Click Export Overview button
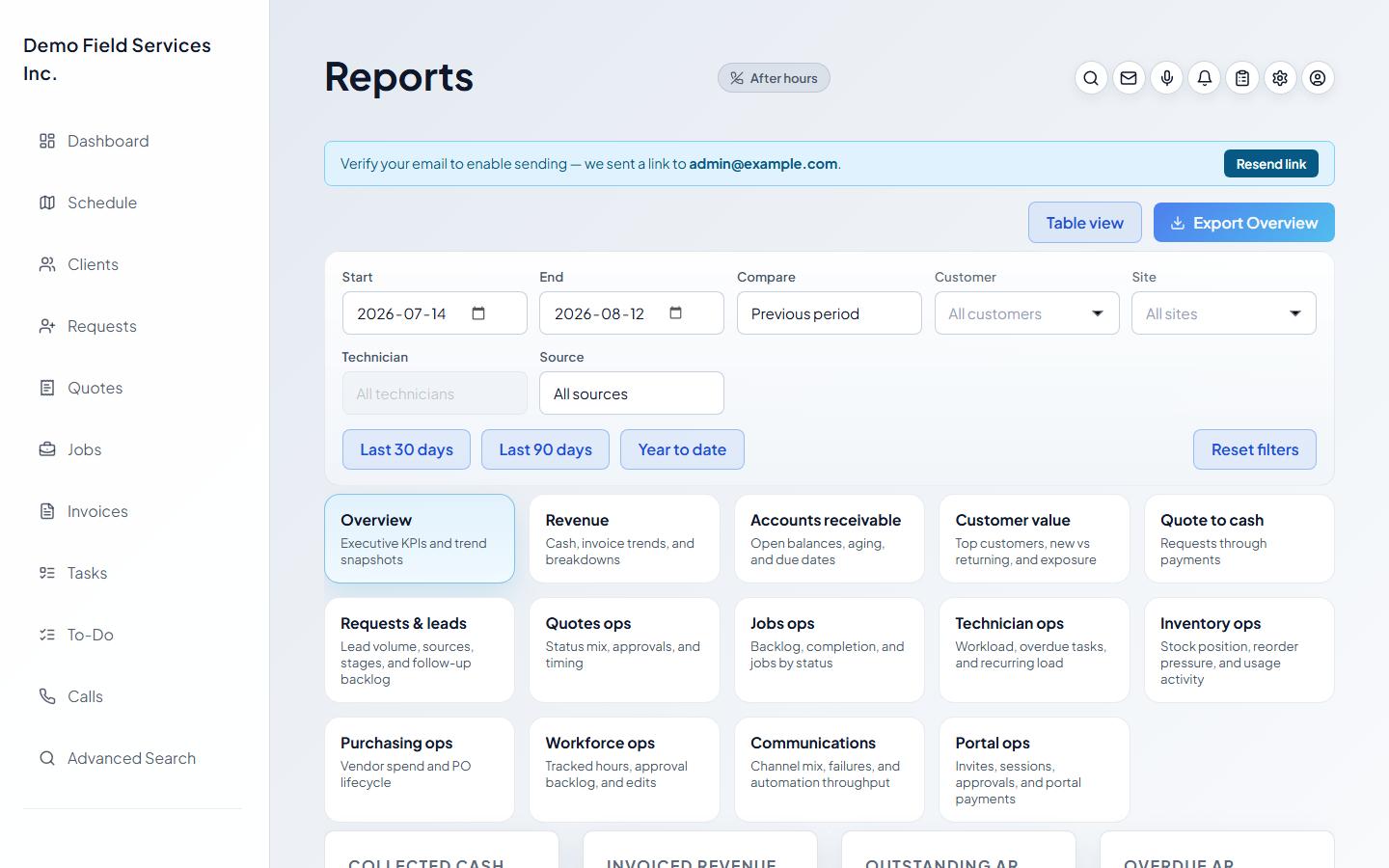Viewport: 1389px width, 868px height. [1244, 223]
